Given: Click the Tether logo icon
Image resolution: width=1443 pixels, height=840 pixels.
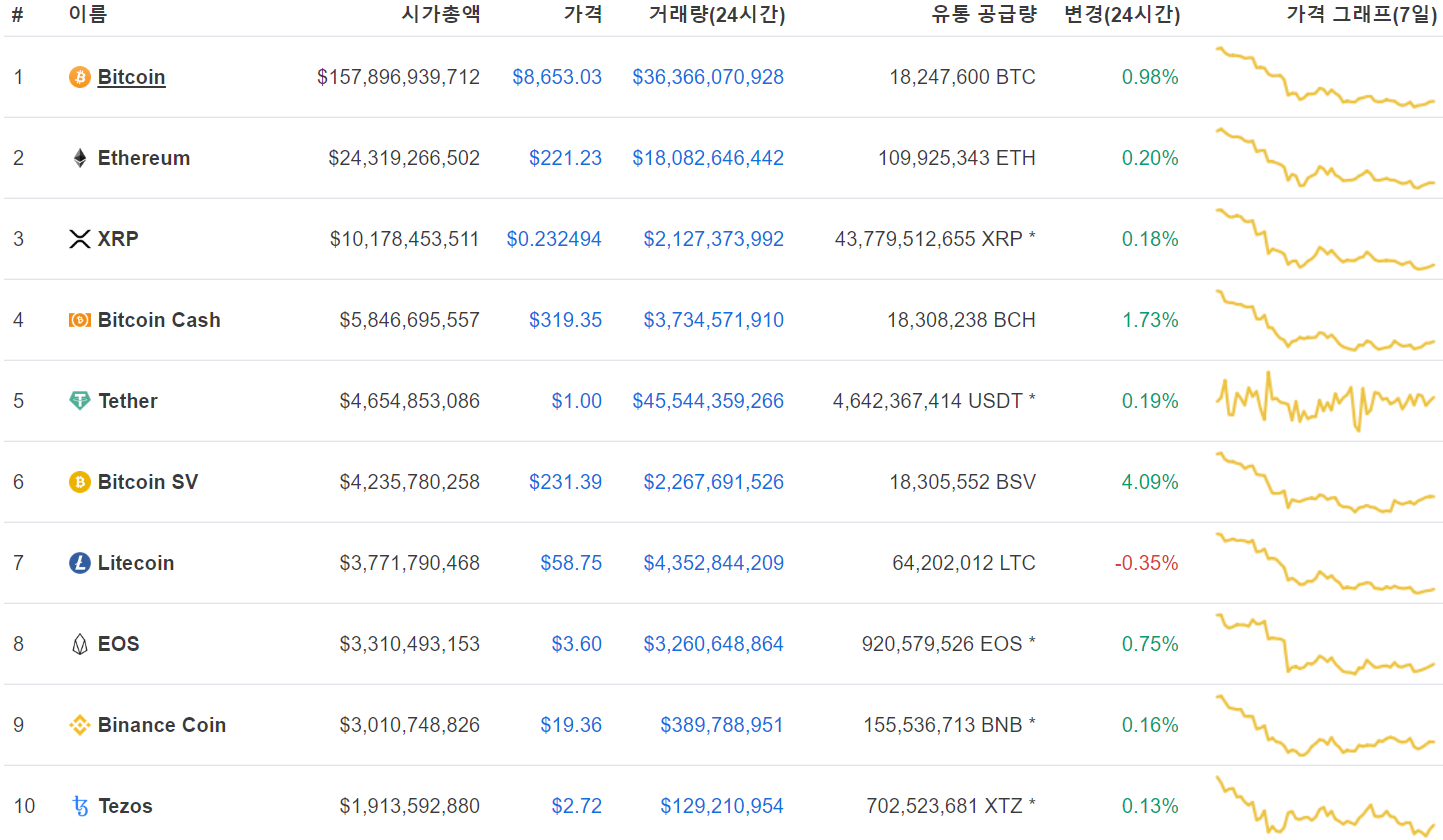Looking at the screenshot, I should (79, 401).
